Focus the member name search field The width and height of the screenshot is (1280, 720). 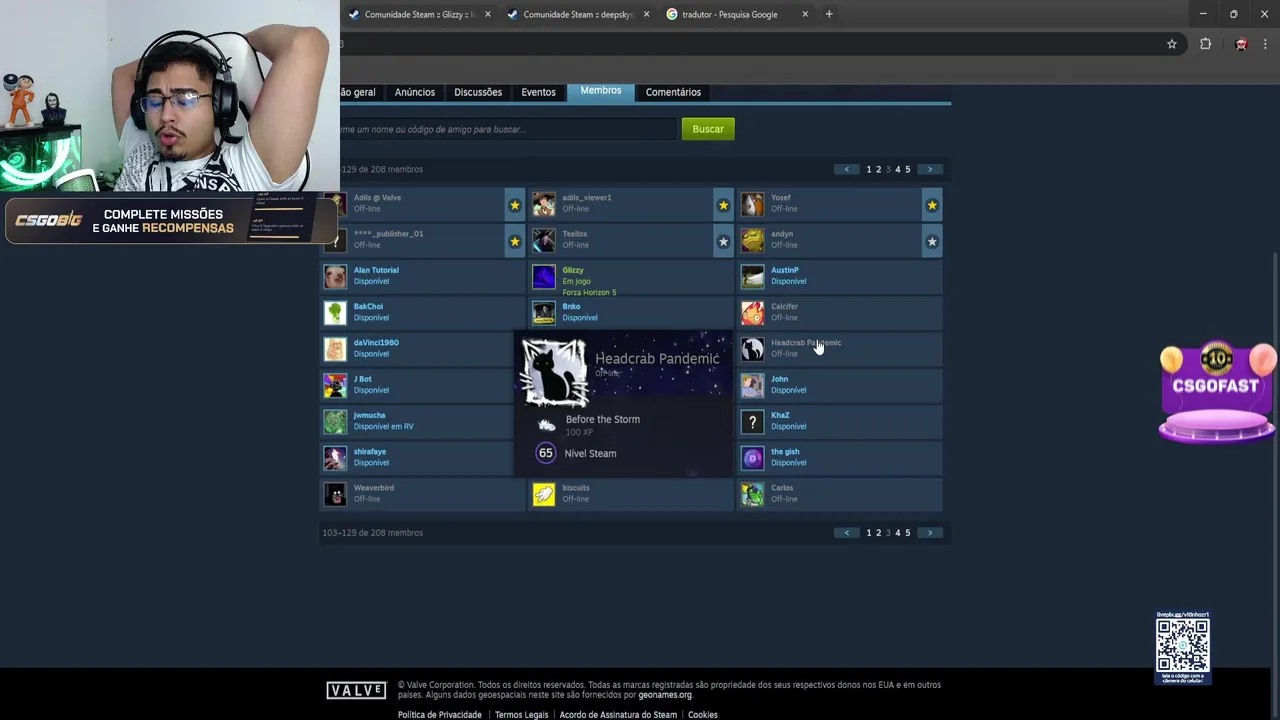pos(508,129)
